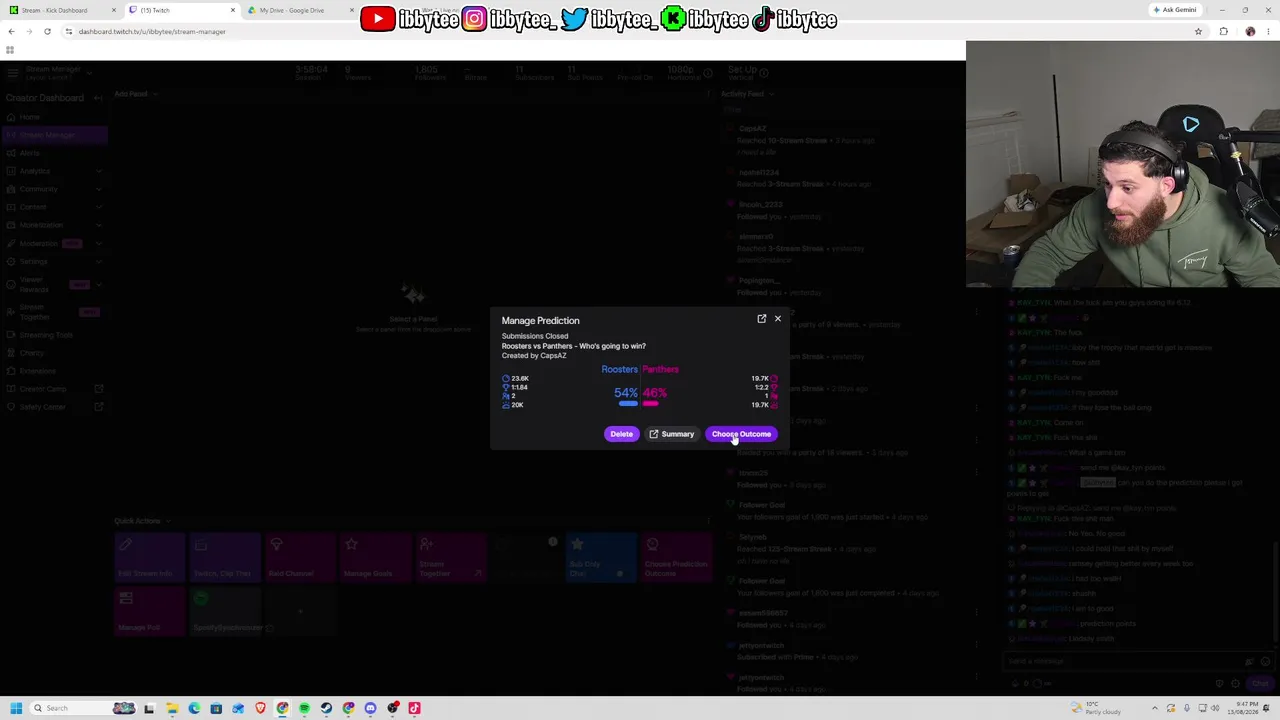
Task: Close the Twitch browser tab
Action: (x=233, y=10)
